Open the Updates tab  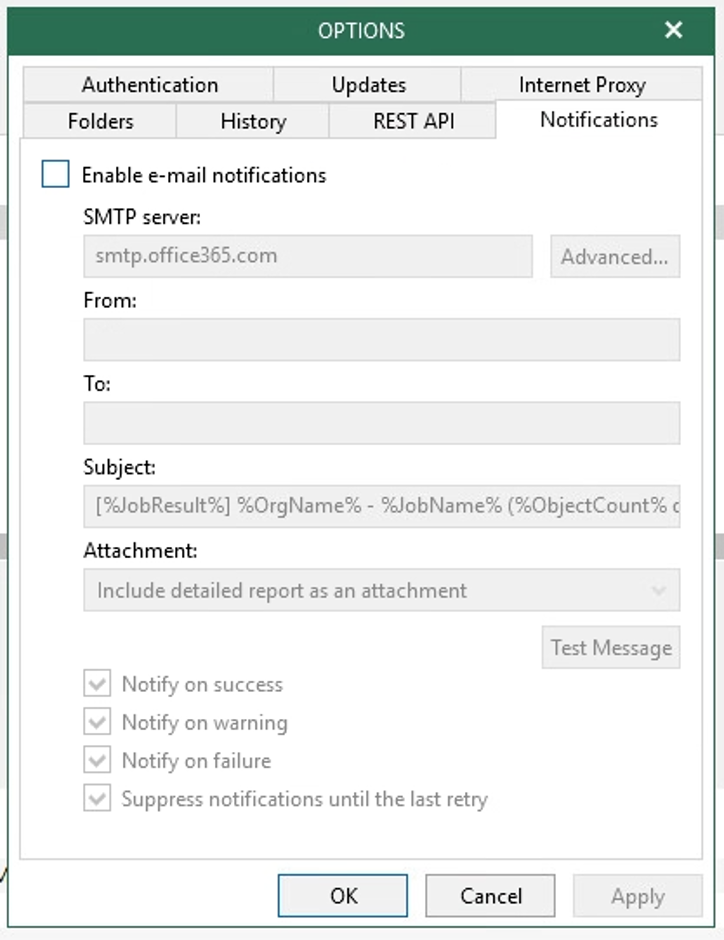tap(368, 85)
